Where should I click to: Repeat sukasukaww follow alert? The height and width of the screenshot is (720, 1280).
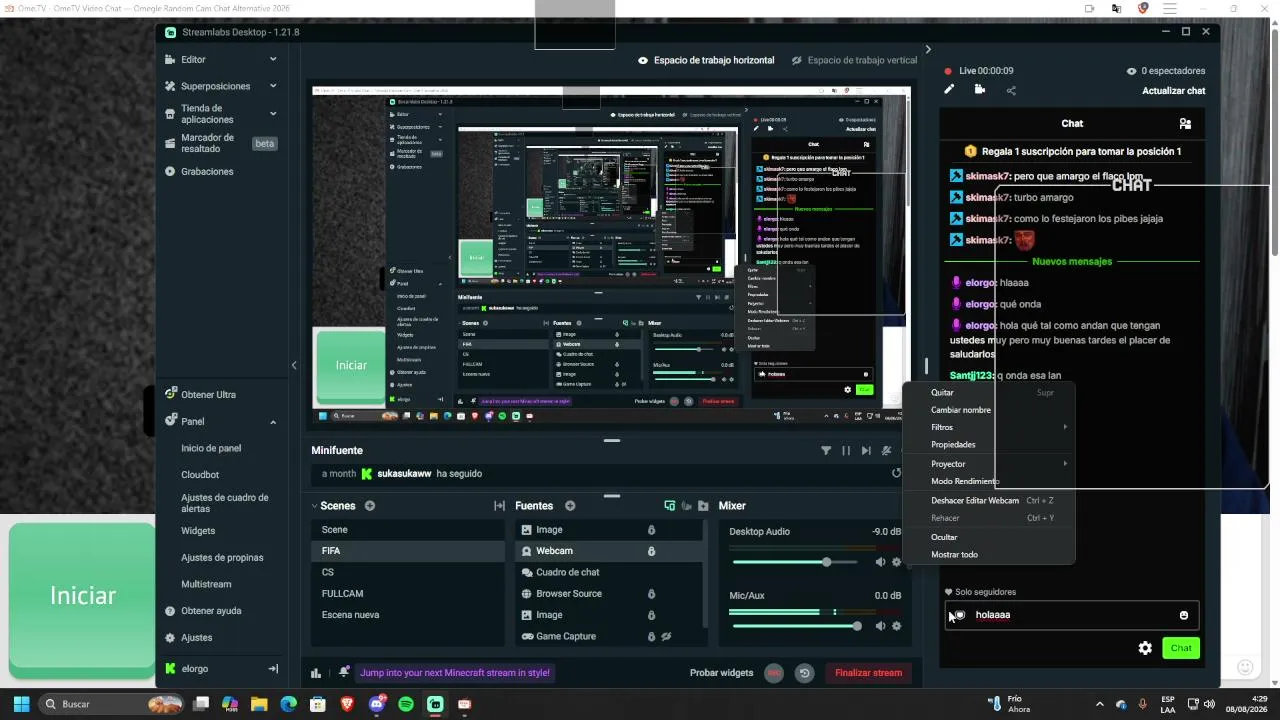pyautogui.click(x=896, y=473)
